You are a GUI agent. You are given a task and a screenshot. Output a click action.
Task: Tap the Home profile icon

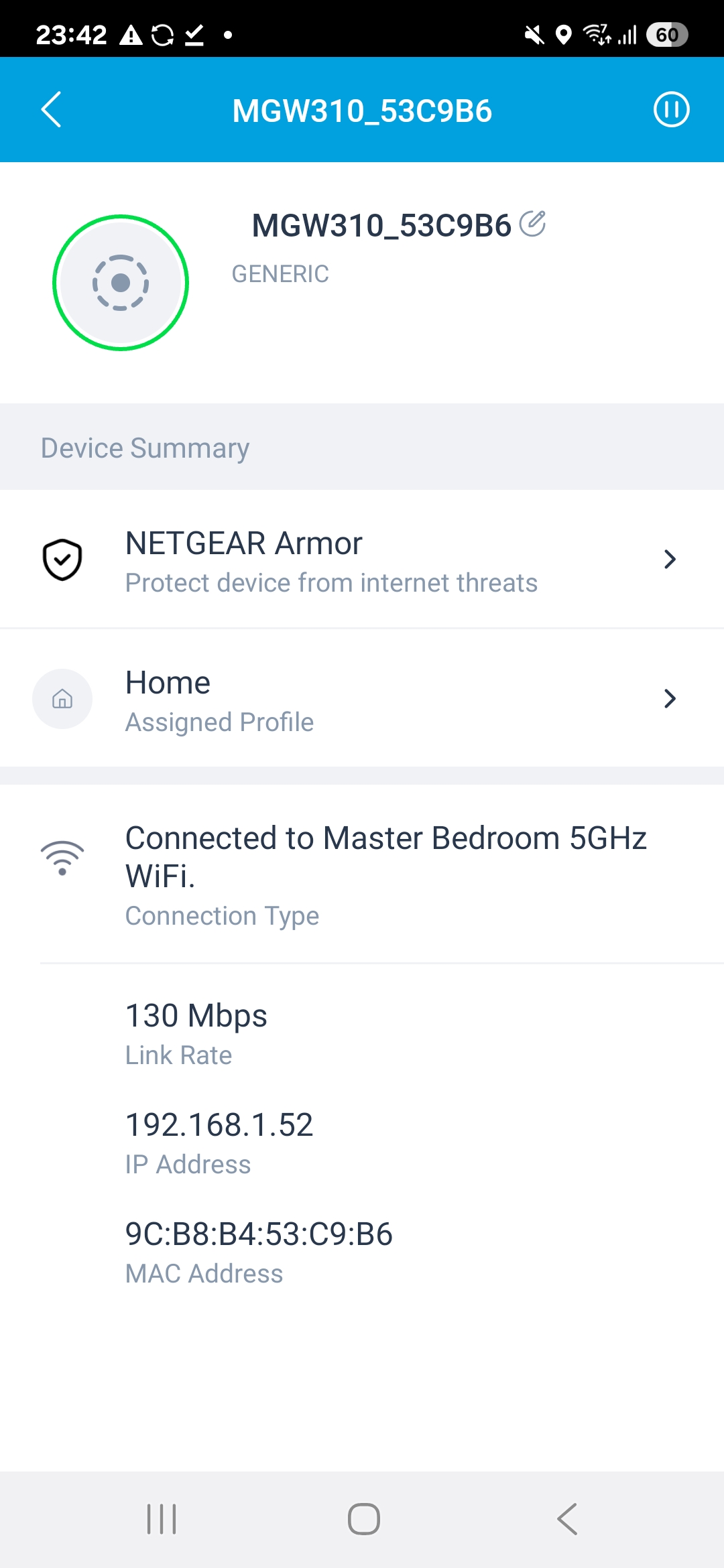tap(62, 699)
